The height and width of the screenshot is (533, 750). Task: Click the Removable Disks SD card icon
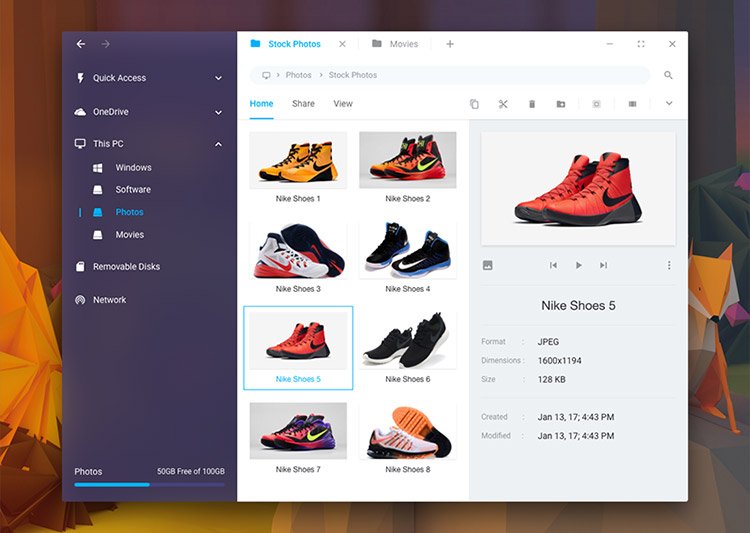(x=80, y=266)
